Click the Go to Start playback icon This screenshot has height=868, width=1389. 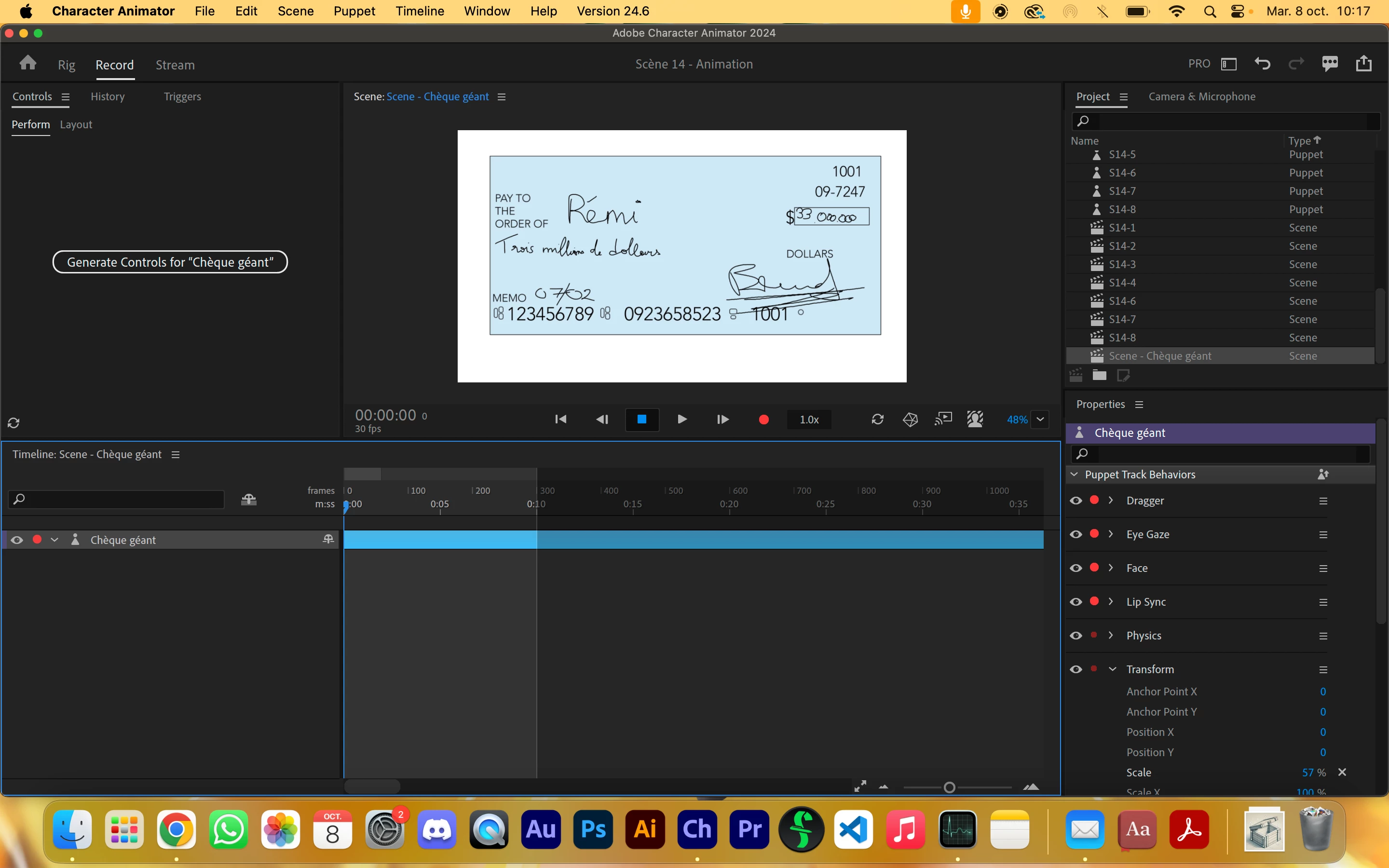click(561, 420)
